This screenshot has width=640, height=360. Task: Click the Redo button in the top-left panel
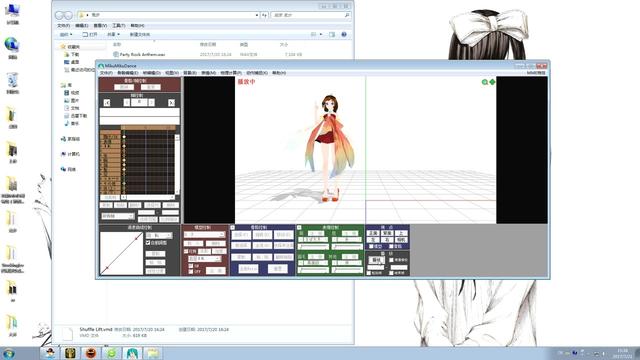click(x=151, y=87)
